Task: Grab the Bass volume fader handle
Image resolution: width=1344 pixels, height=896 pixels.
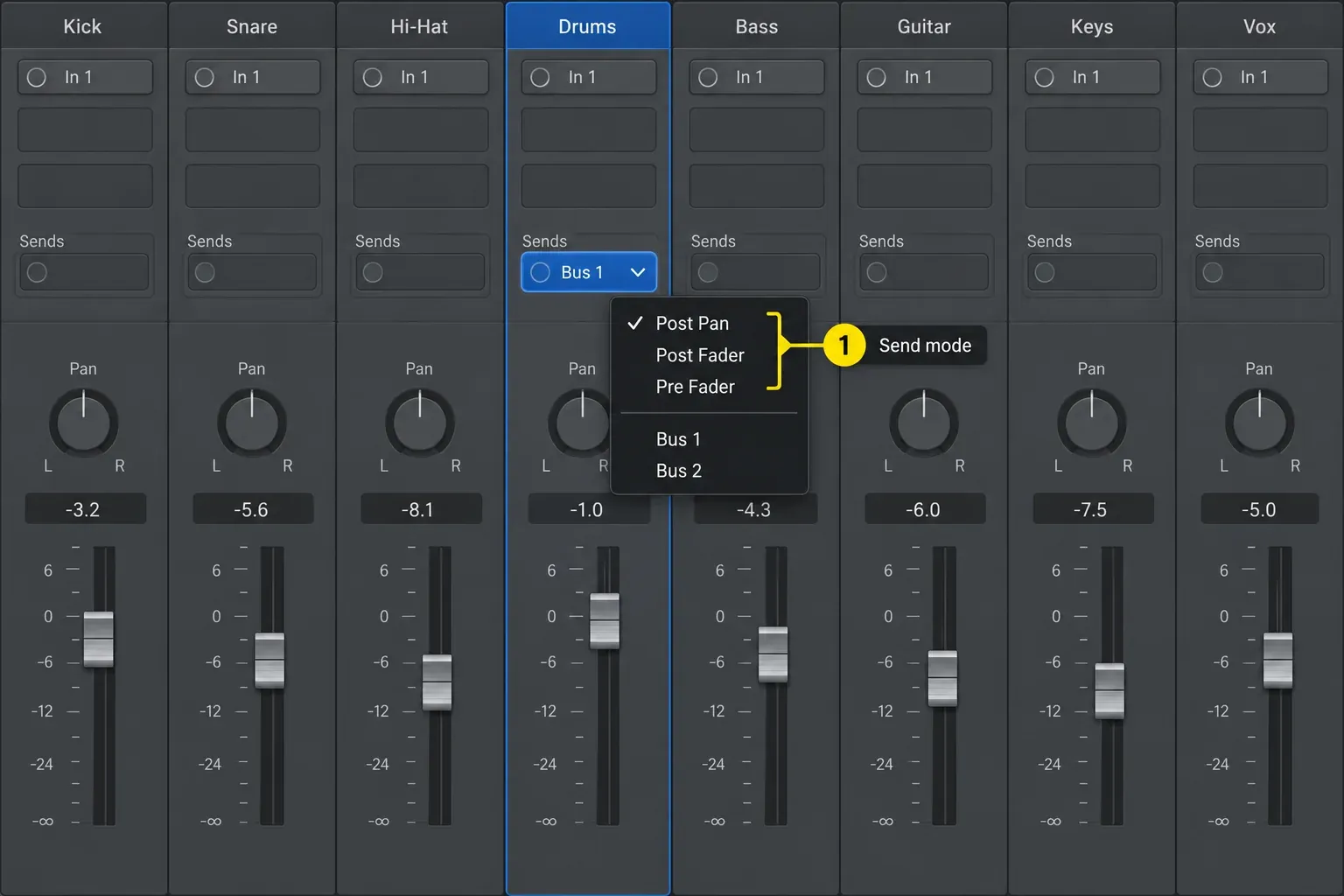Action: click(x=773, y=654)
